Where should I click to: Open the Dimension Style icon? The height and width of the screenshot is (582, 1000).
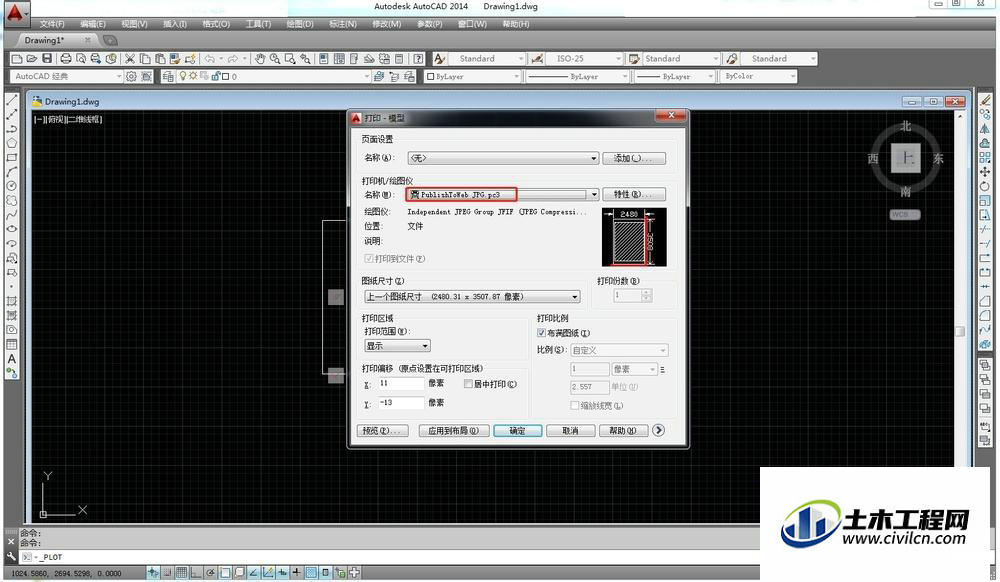pyautogui.click(x=537, y=59)
